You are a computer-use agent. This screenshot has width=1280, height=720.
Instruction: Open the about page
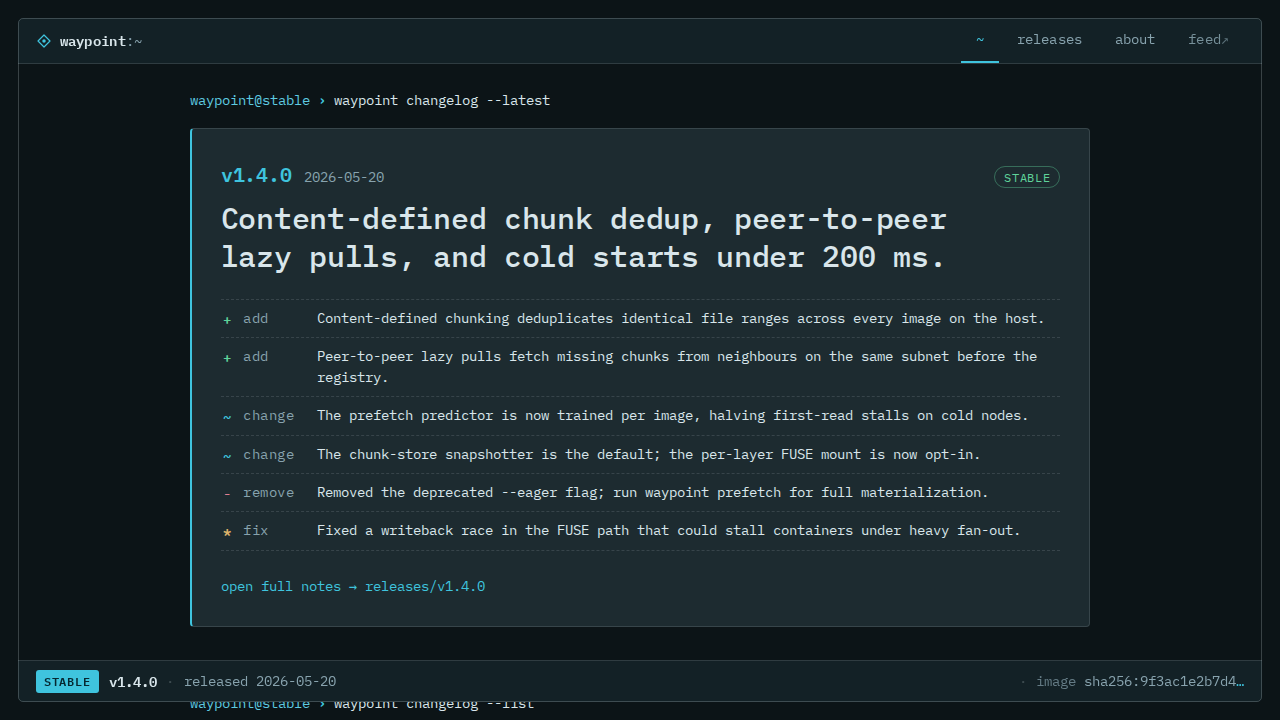point(1135,40)
